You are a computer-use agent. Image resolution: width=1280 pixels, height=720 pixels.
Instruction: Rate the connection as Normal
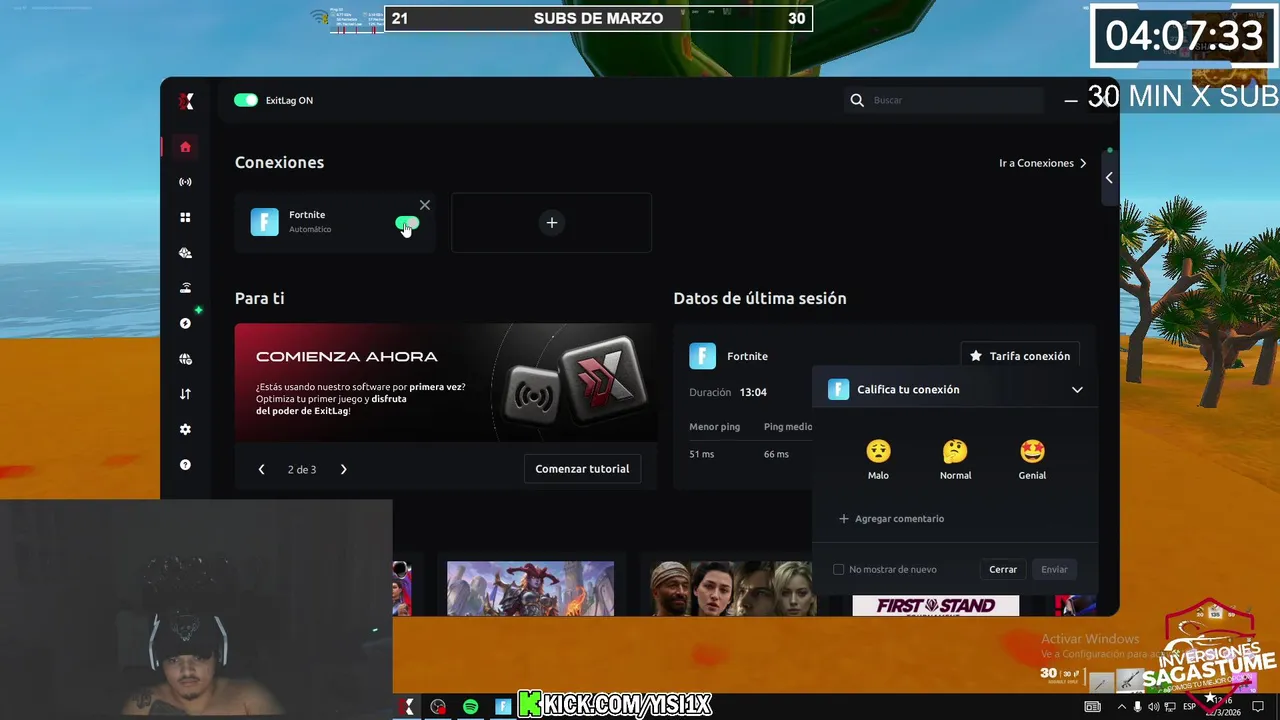point(955,459)
